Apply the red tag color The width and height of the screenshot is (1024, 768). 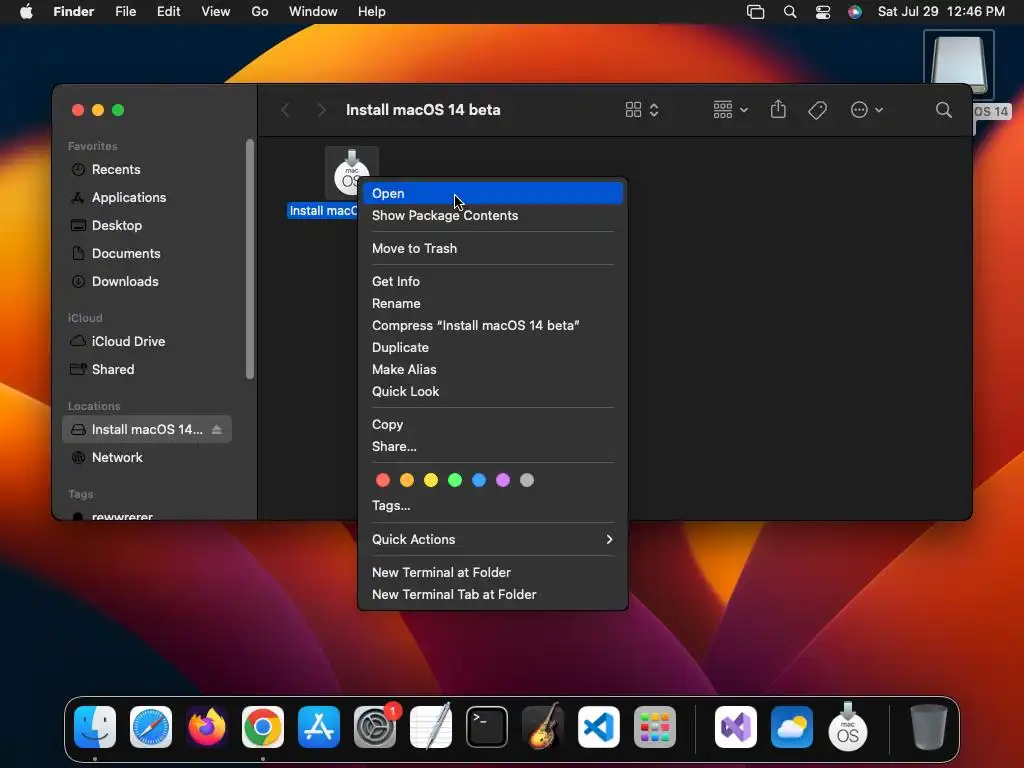383,481
